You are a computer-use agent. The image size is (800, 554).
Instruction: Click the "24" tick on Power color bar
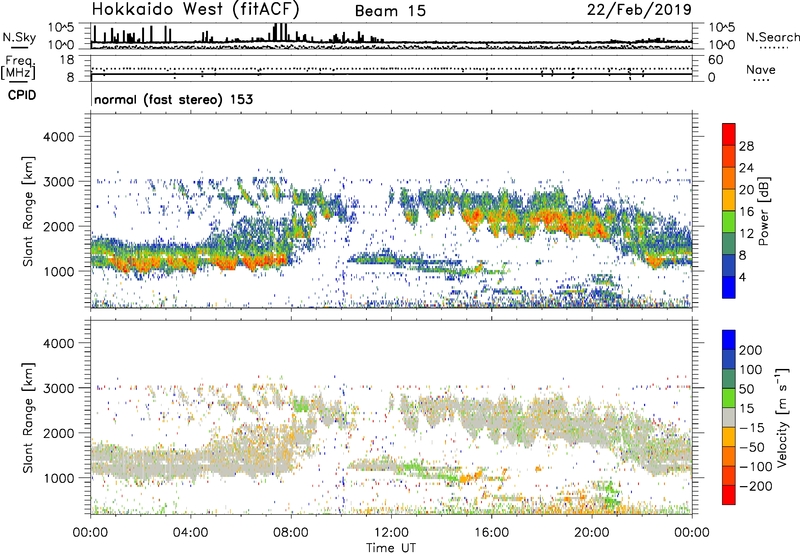746,168
